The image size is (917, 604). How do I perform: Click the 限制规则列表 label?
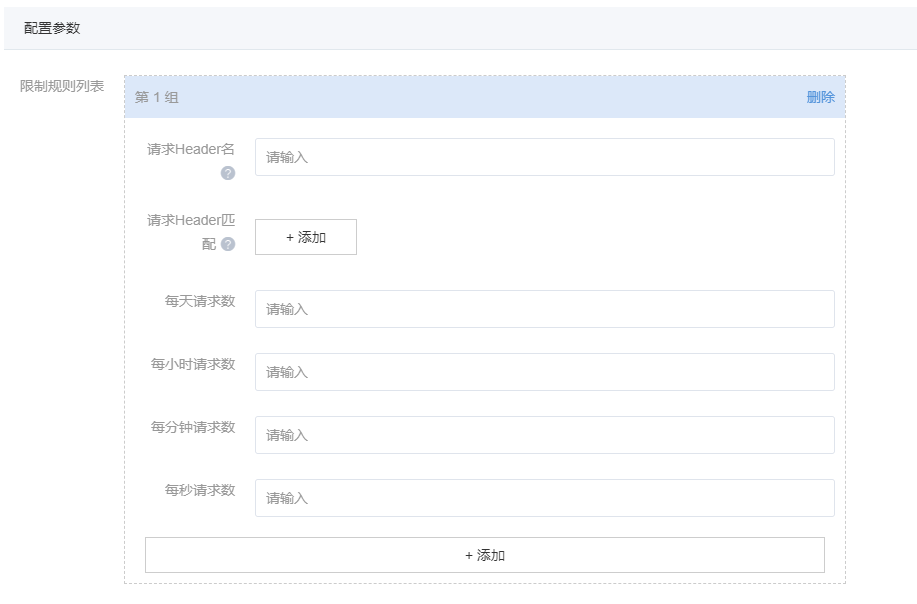point(62,86)
